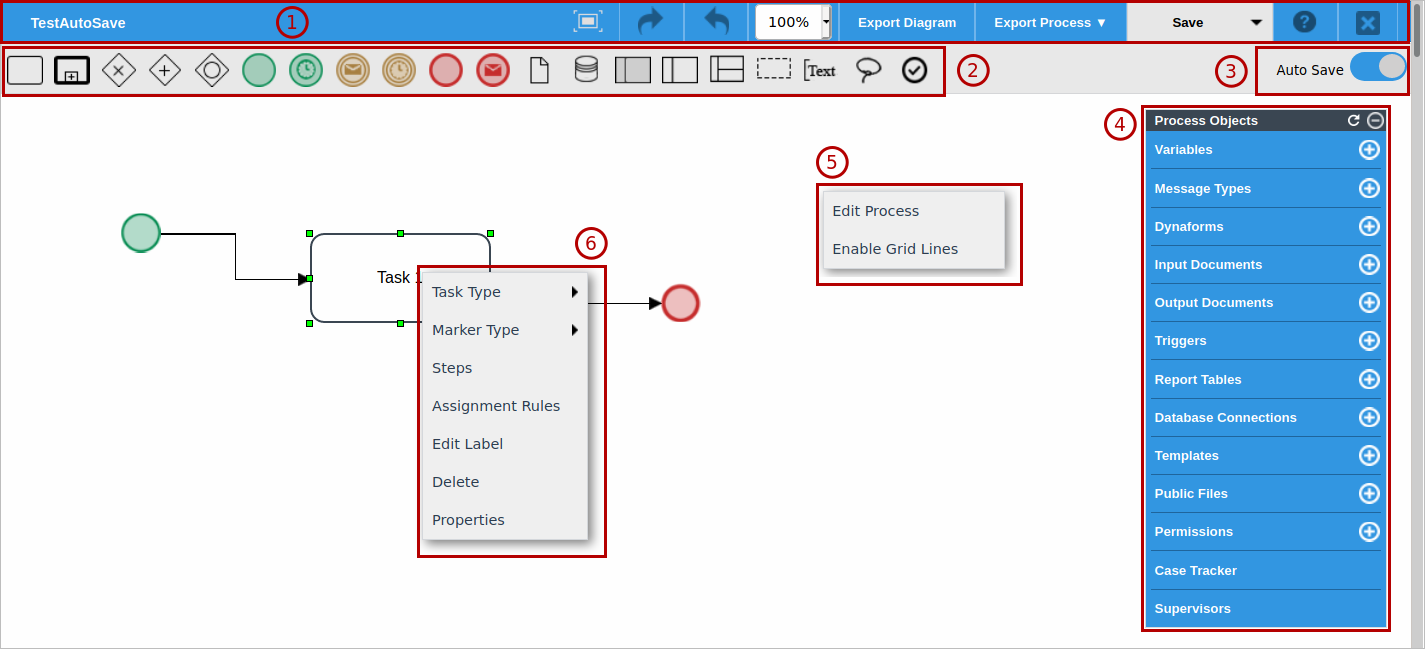Select the exclusive gateway icon
The image size is (1425, 649).
click(119, 70)
